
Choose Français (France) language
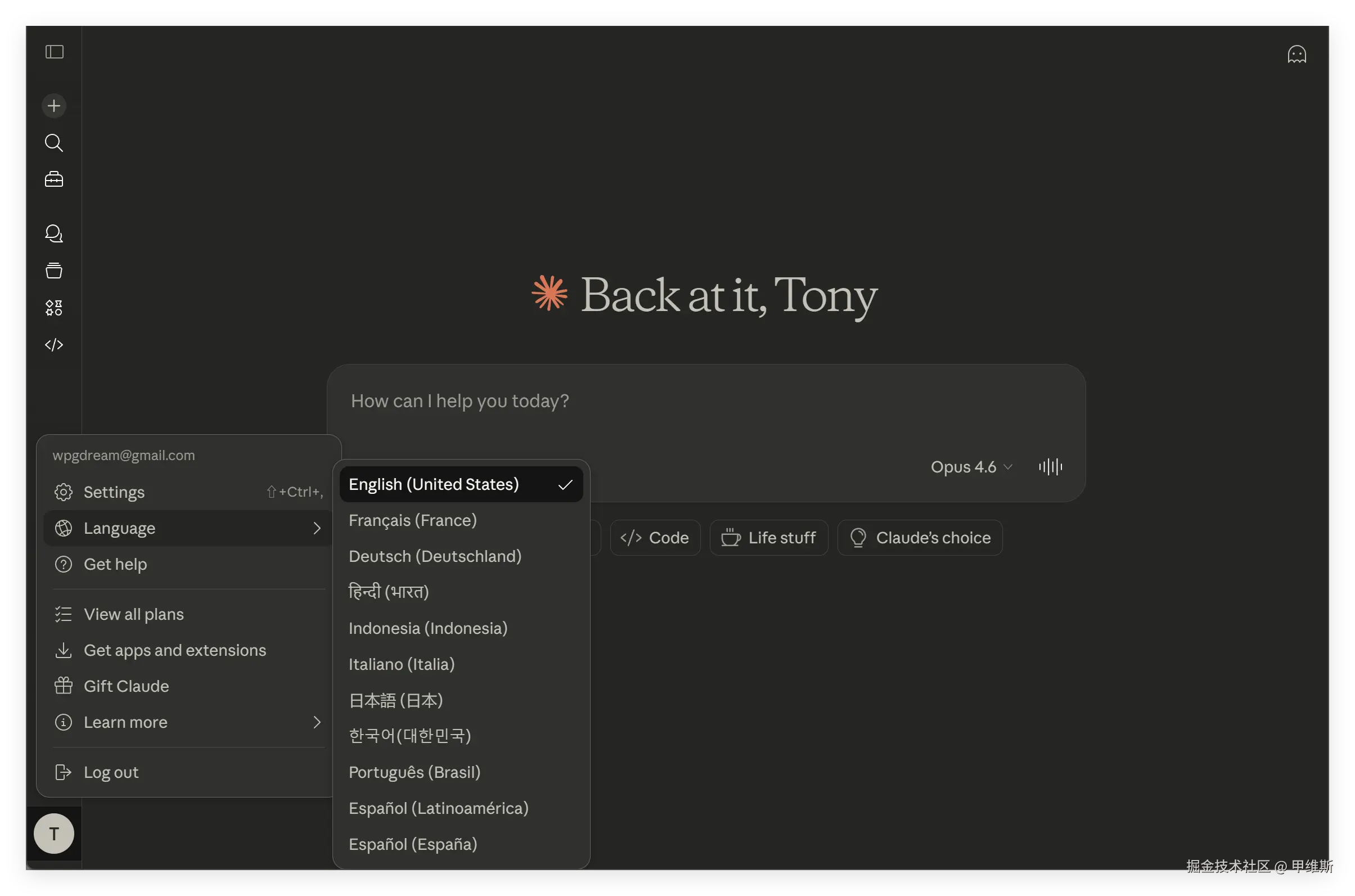point(413,521)
